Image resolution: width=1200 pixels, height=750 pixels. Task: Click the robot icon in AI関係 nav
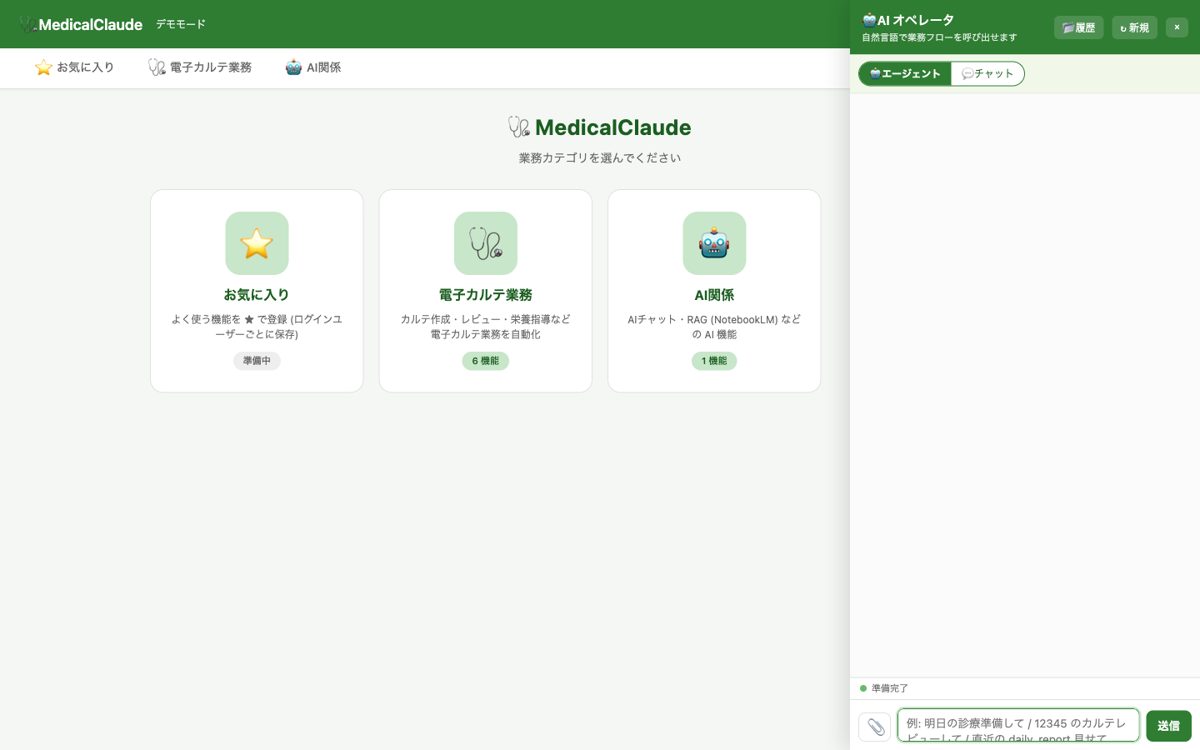point(294,68)
